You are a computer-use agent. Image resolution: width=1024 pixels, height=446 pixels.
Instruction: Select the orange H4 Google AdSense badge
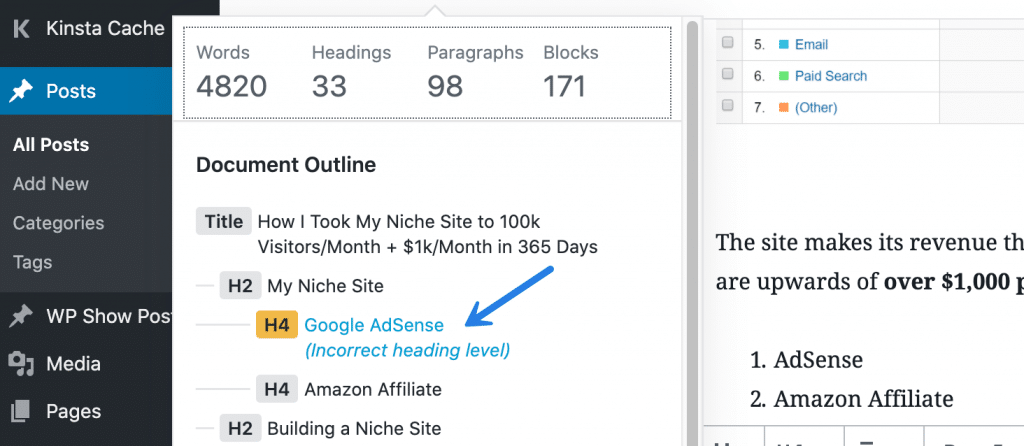[276, 325]
